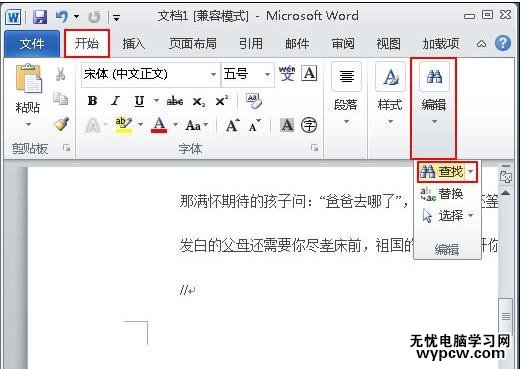Apply the red font color
Screen dimensions: 521x369
[159, 125]
